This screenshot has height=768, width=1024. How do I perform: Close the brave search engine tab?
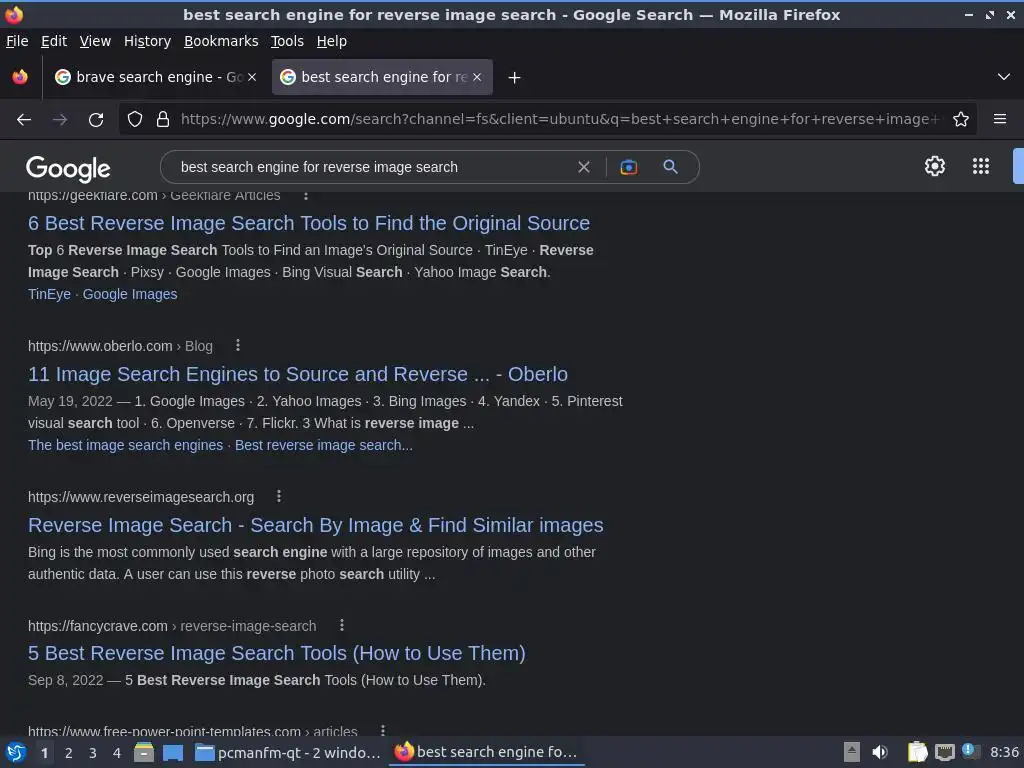pos(252,77)
